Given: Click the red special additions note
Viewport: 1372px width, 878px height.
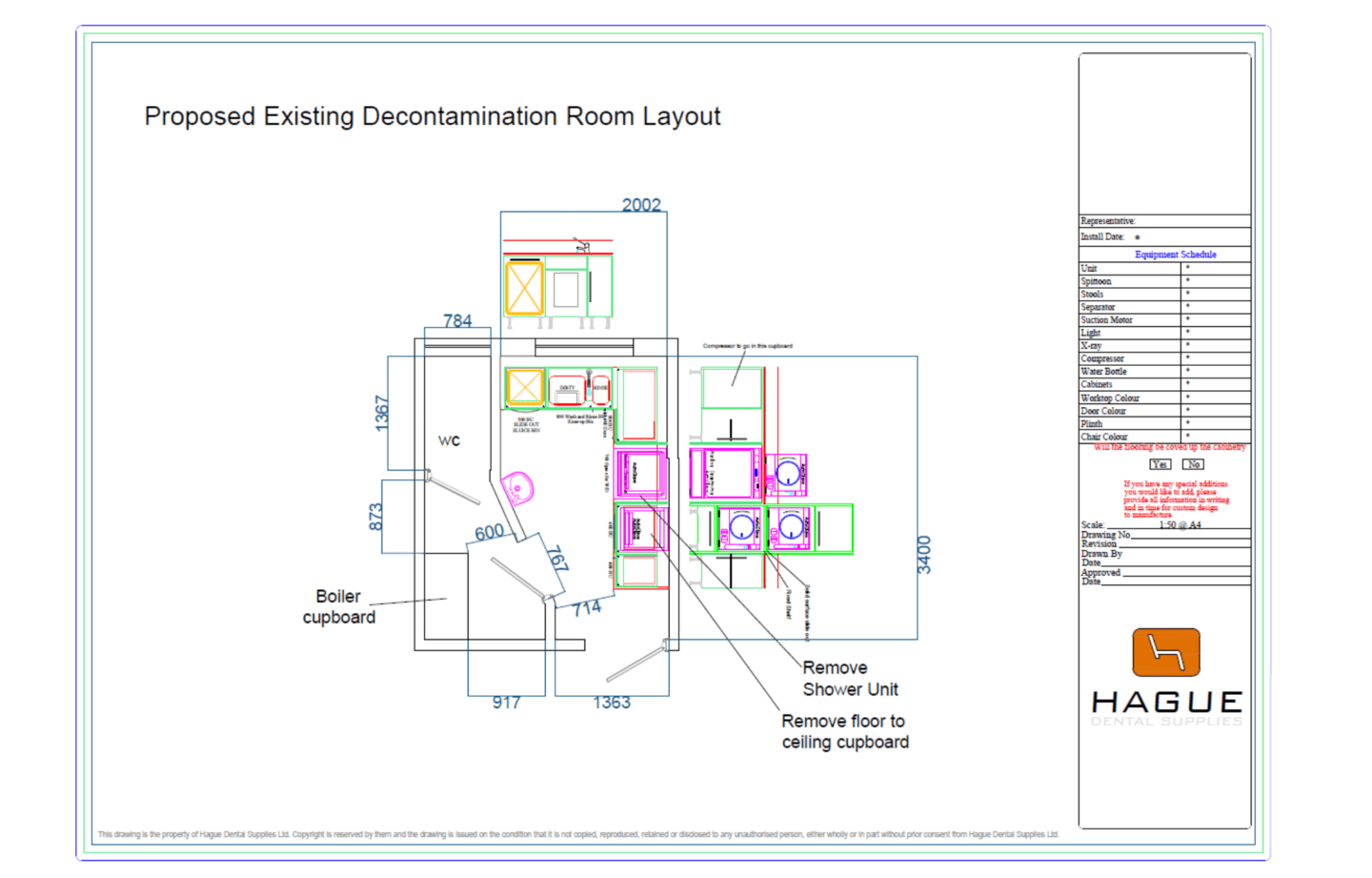Looking at the screenshot, I should pos(1176,499).
